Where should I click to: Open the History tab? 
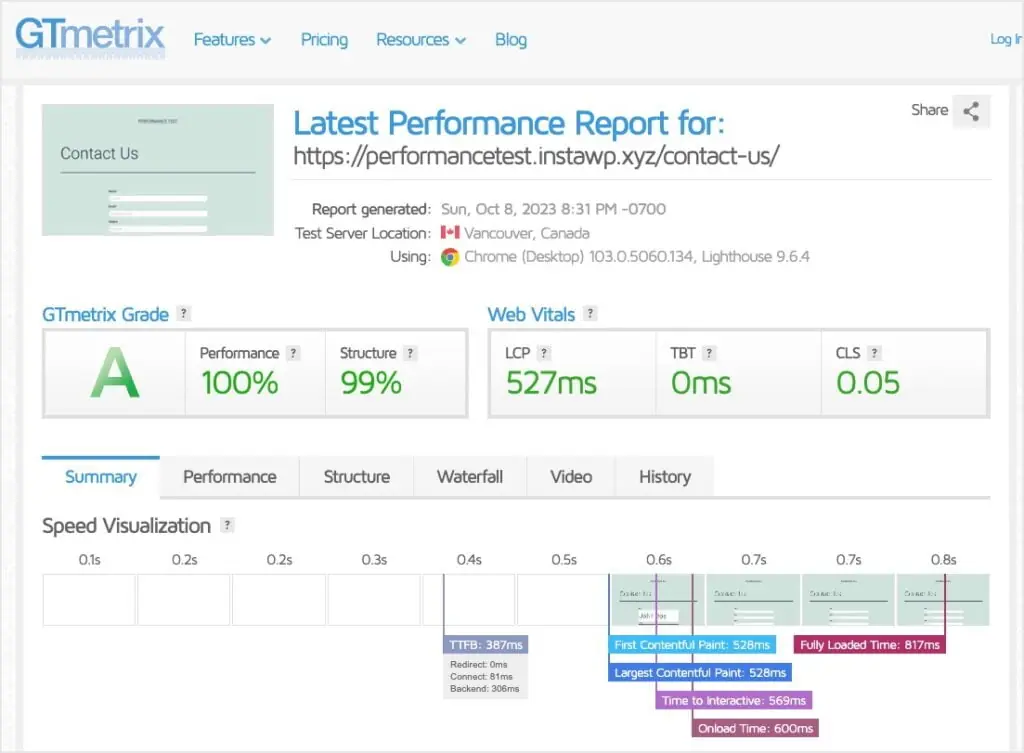point(664,477)
